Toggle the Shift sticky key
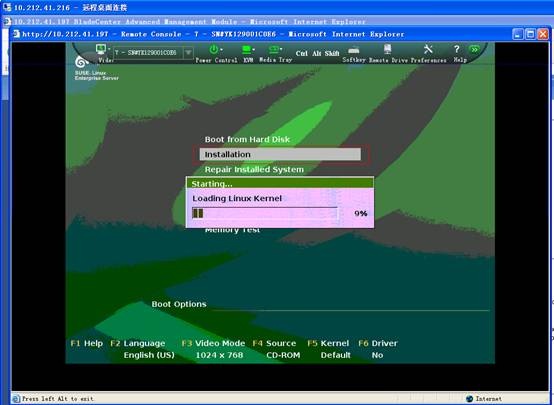The image size is (554, 405). click(332, 53)
